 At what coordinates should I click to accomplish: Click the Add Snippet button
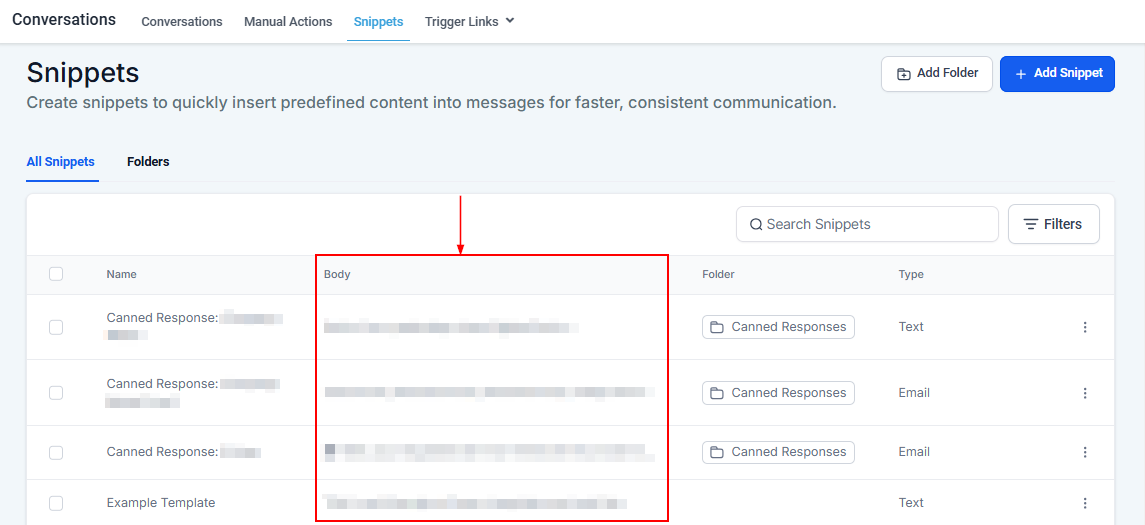click(x=1057, y=73)
